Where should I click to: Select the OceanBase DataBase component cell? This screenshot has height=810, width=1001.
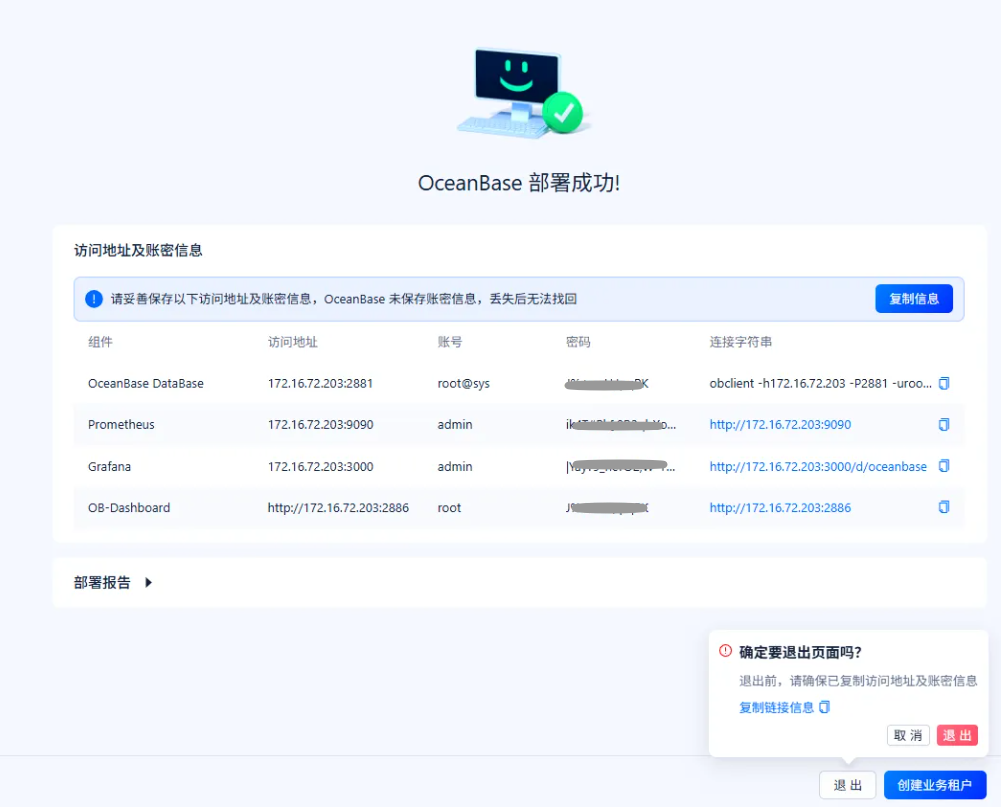point(146,384)
